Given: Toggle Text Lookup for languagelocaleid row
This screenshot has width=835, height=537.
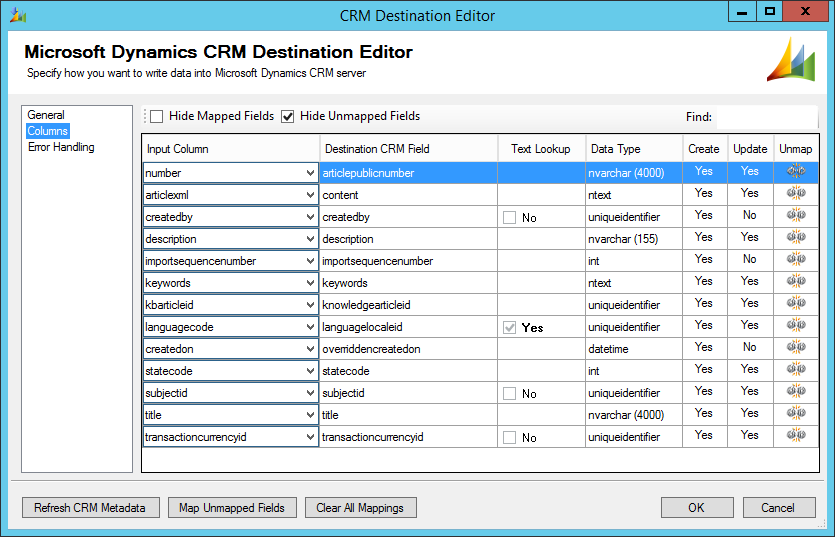Looking at the screenshot, I should pyautogui.click(x=510, y=328).
